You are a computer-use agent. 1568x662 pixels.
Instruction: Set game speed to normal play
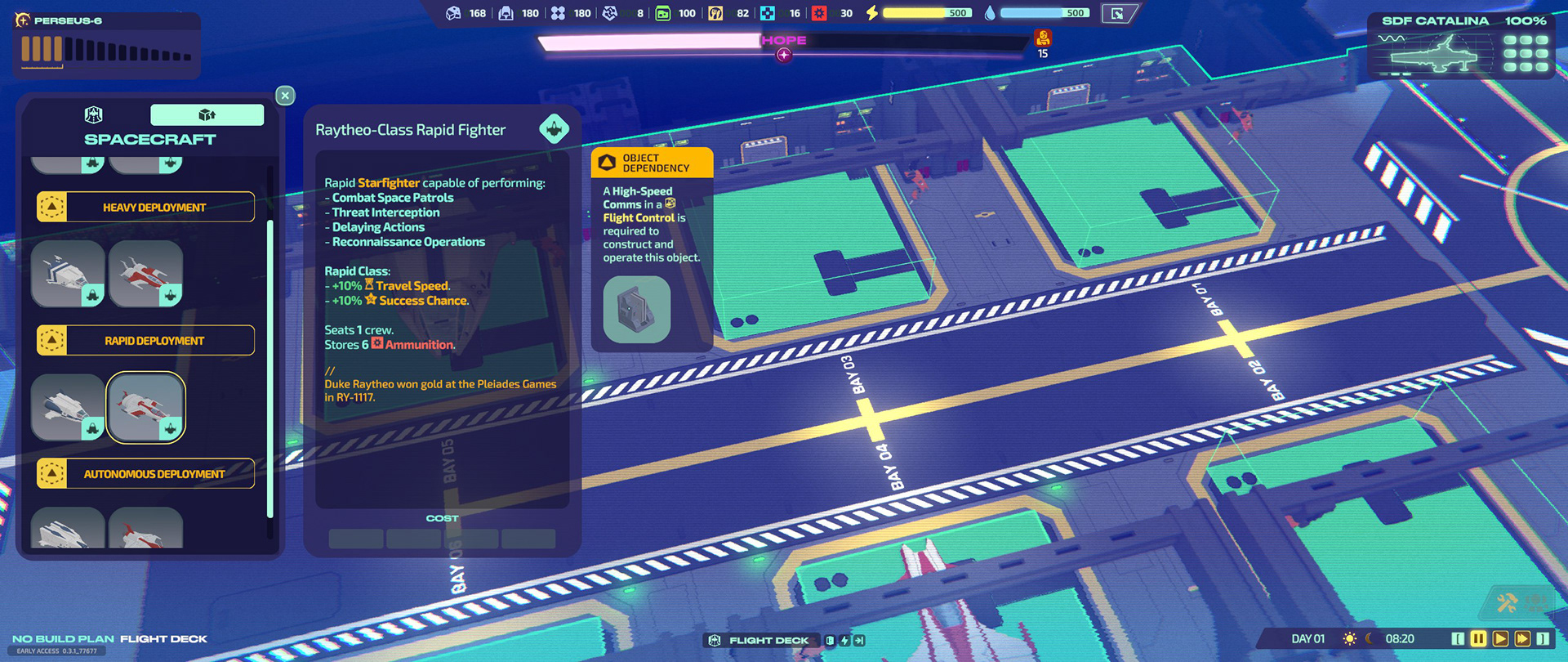1500,639
